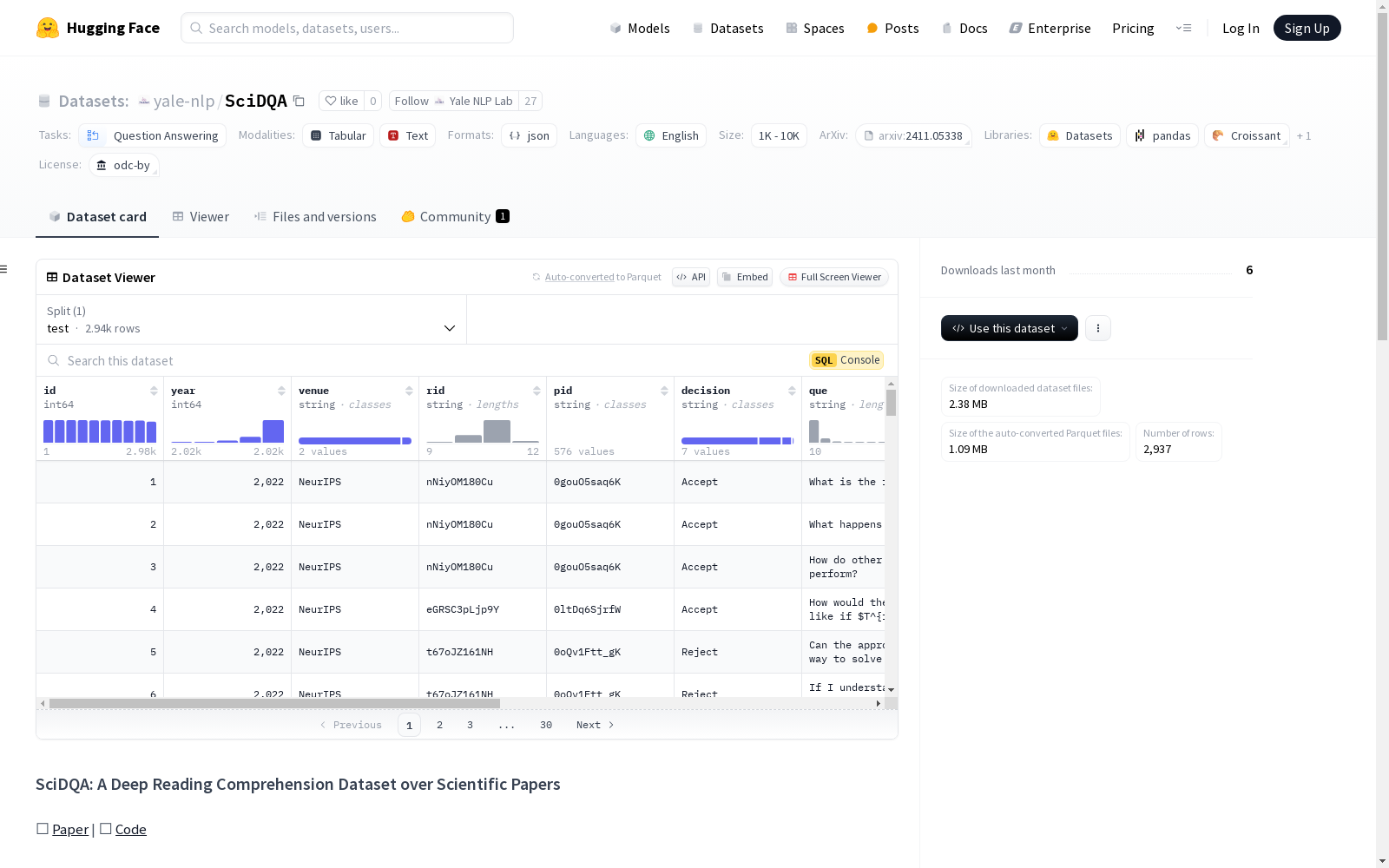Open the Files and versions tab

click(315, 217)
